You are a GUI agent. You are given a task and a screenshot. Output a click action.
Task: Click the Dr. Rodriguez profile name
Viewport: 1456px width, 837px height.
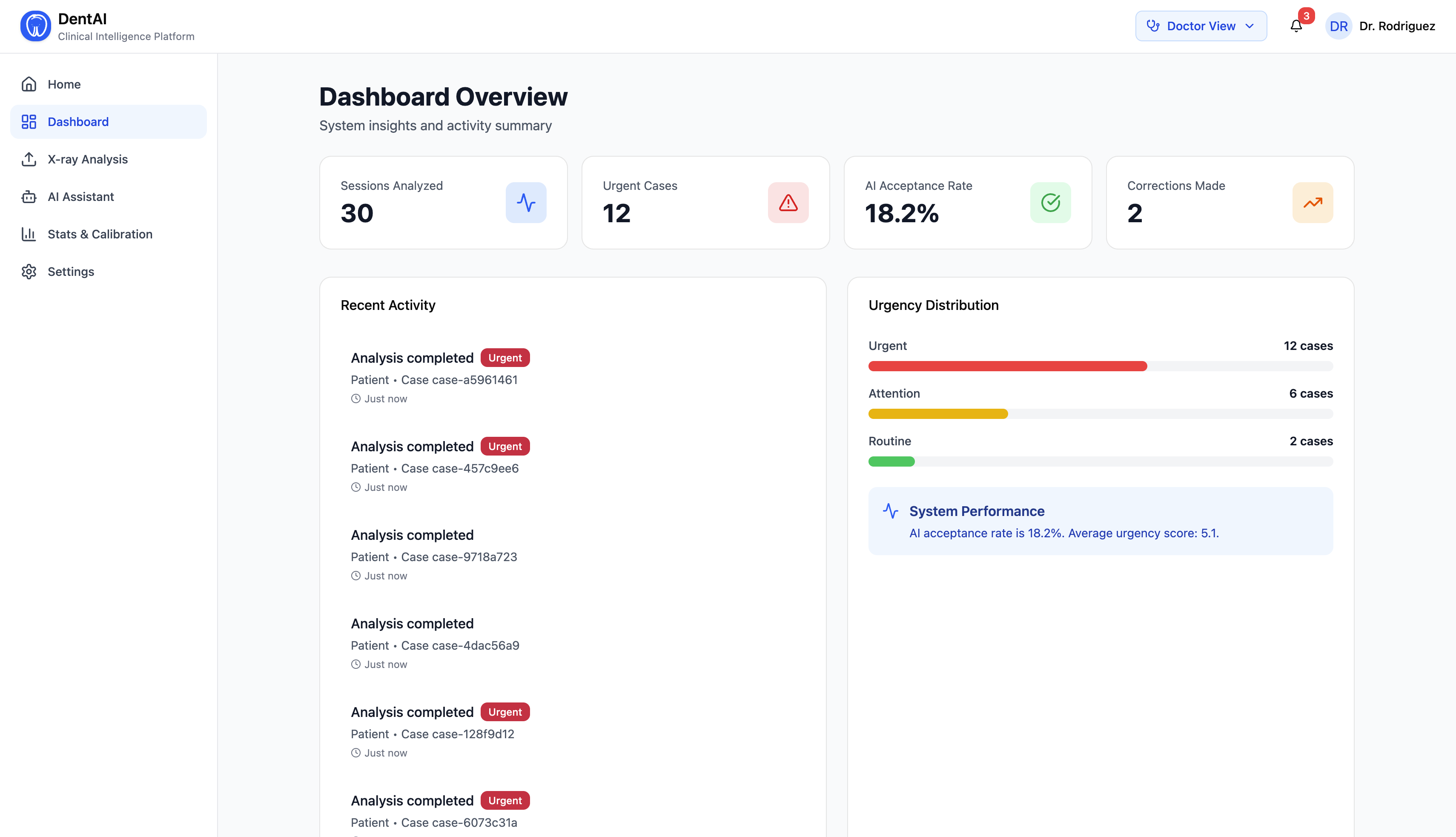1396,26
